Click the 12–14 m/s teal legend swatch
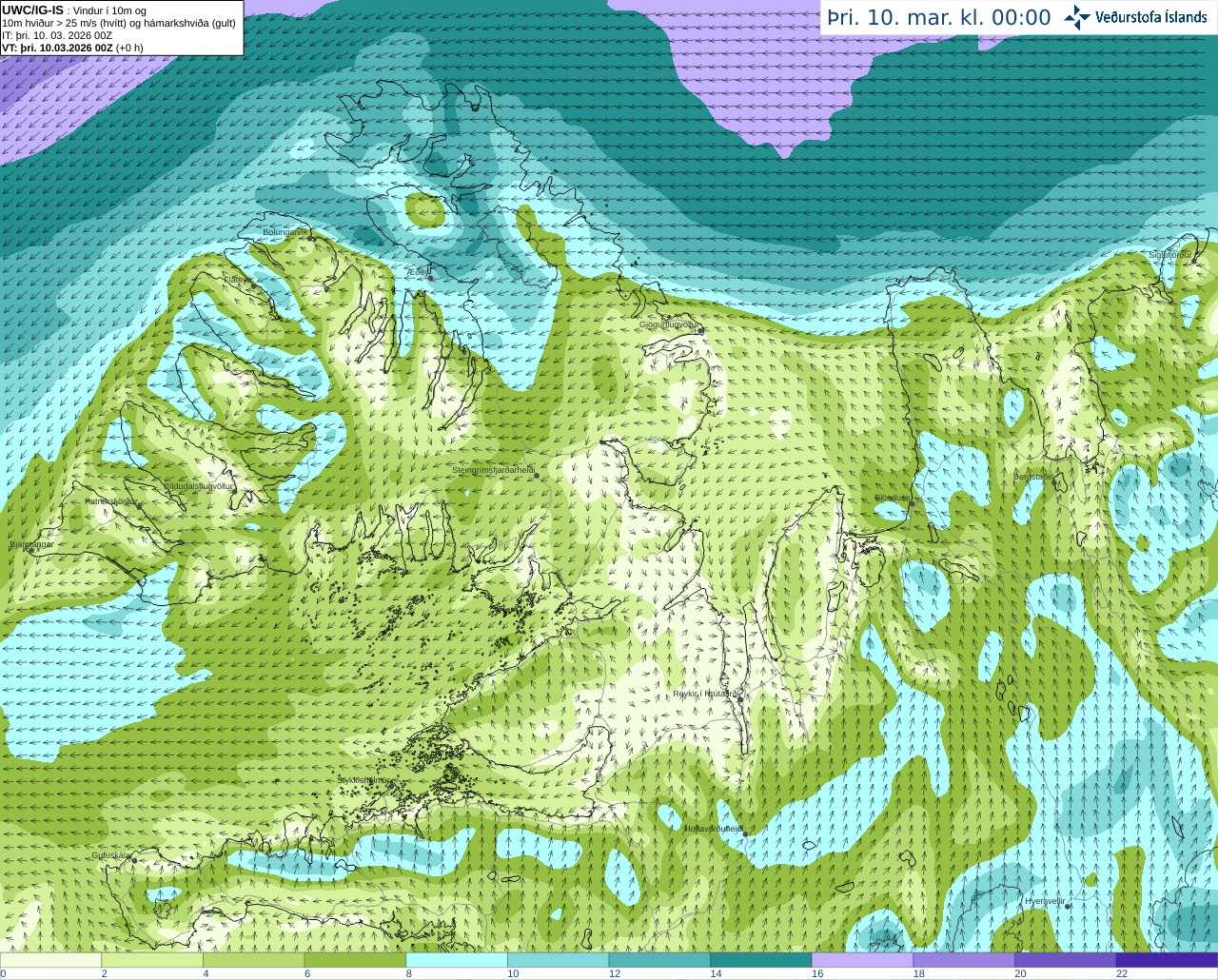The height and width of the screenshot is (980, 1218). click(x=659, y=960)
